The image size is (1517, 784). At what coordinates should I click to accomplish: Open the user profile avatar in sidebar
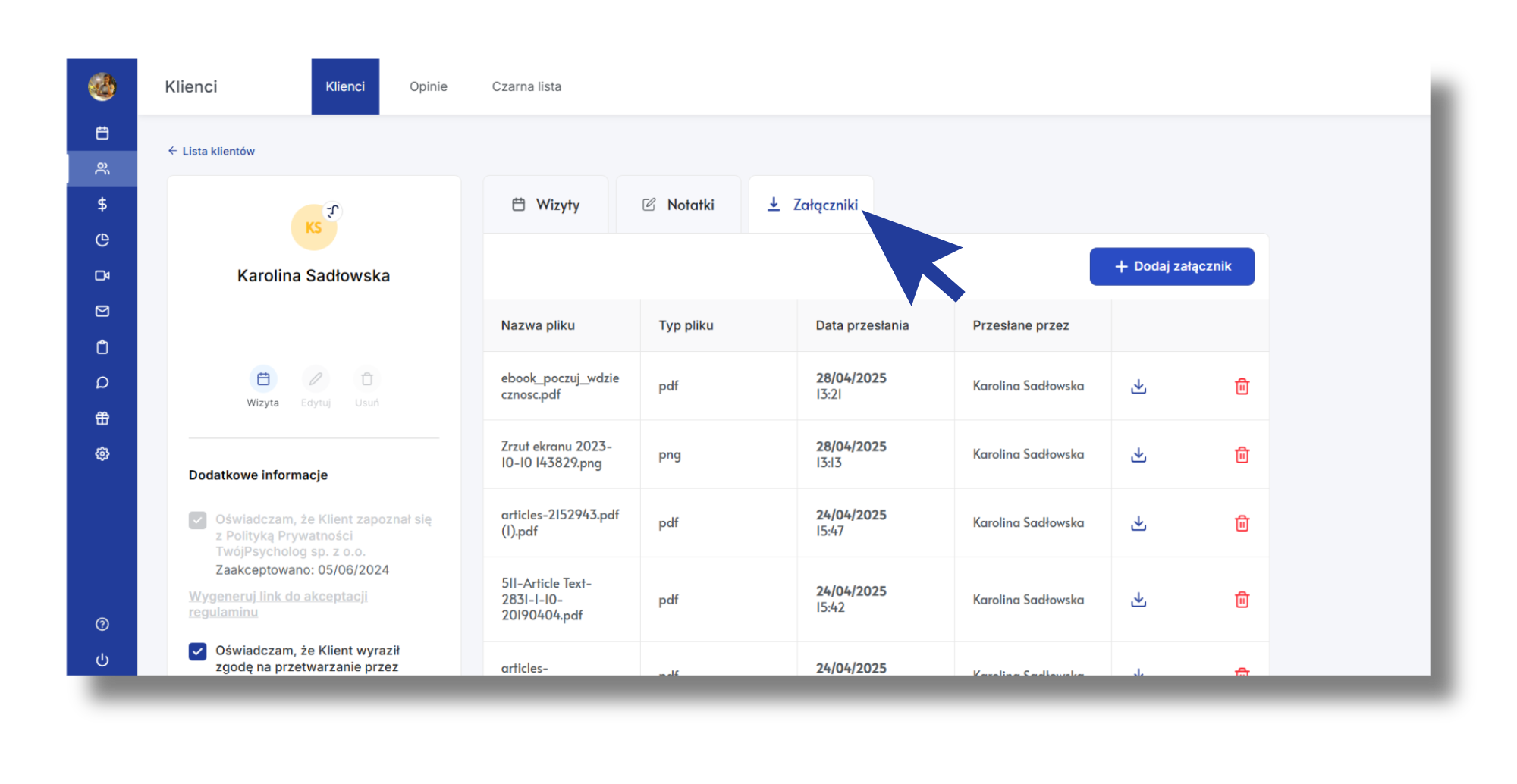coord(102,86)
